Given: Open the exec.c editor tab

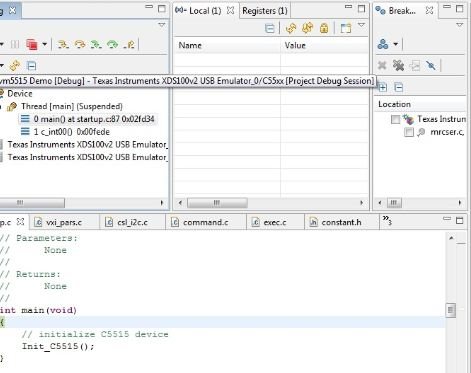Looking at the screenshot, I should click(x=275, y=222).
